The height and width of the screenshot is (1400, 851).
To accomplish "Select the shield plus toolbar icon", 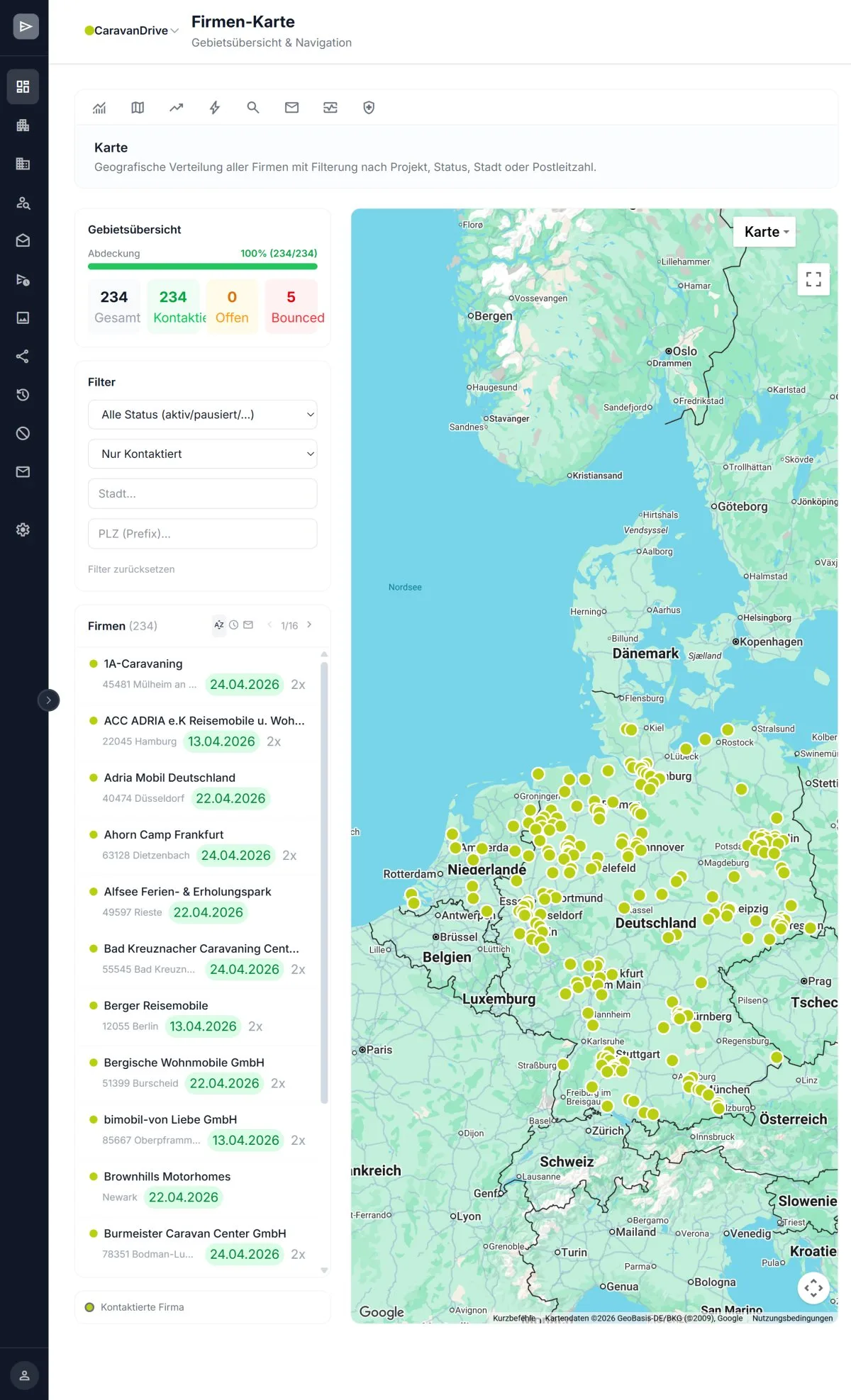I will tap(369, 108).
